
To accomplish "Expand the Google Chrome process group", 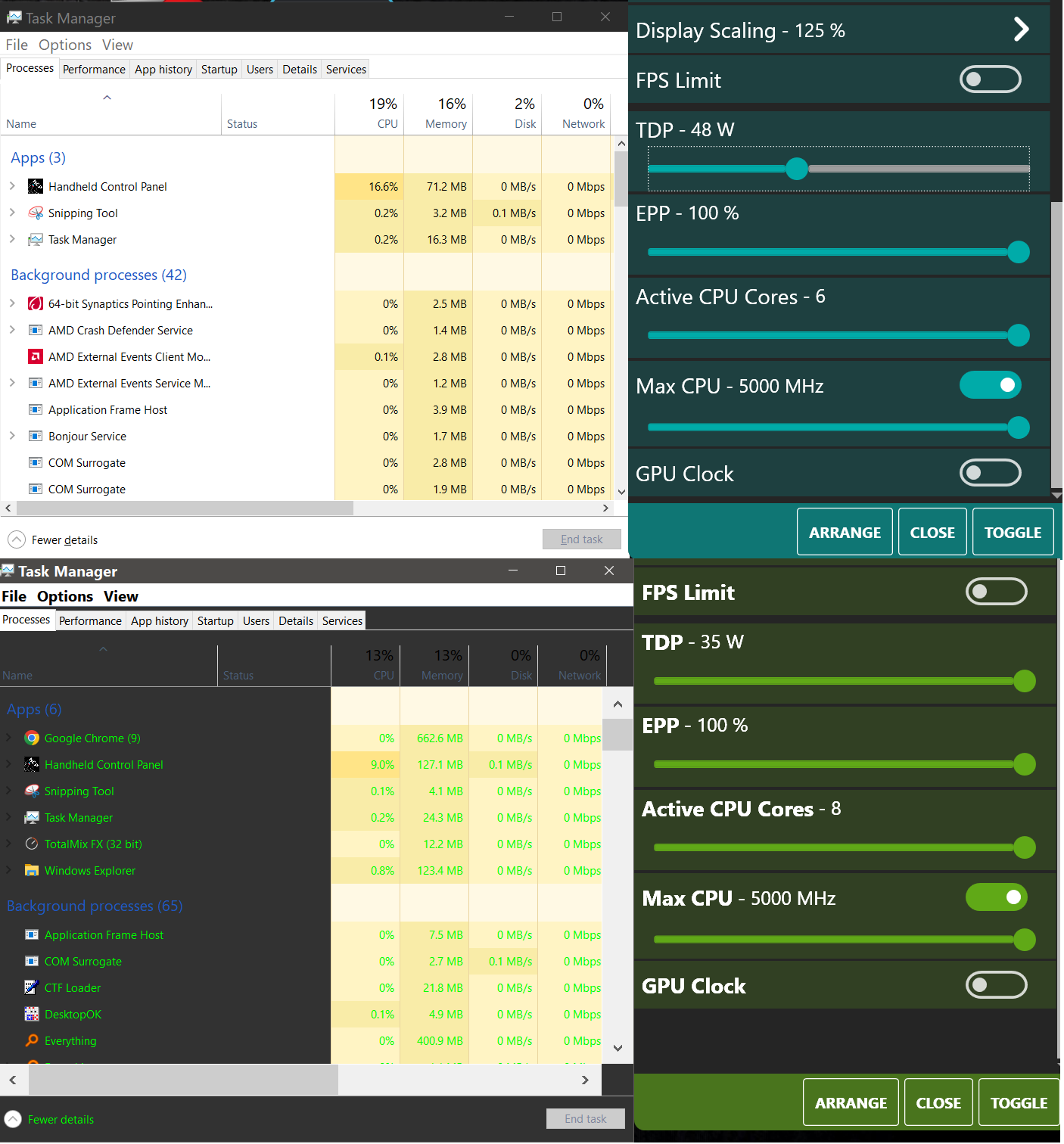I will (11, 738).
